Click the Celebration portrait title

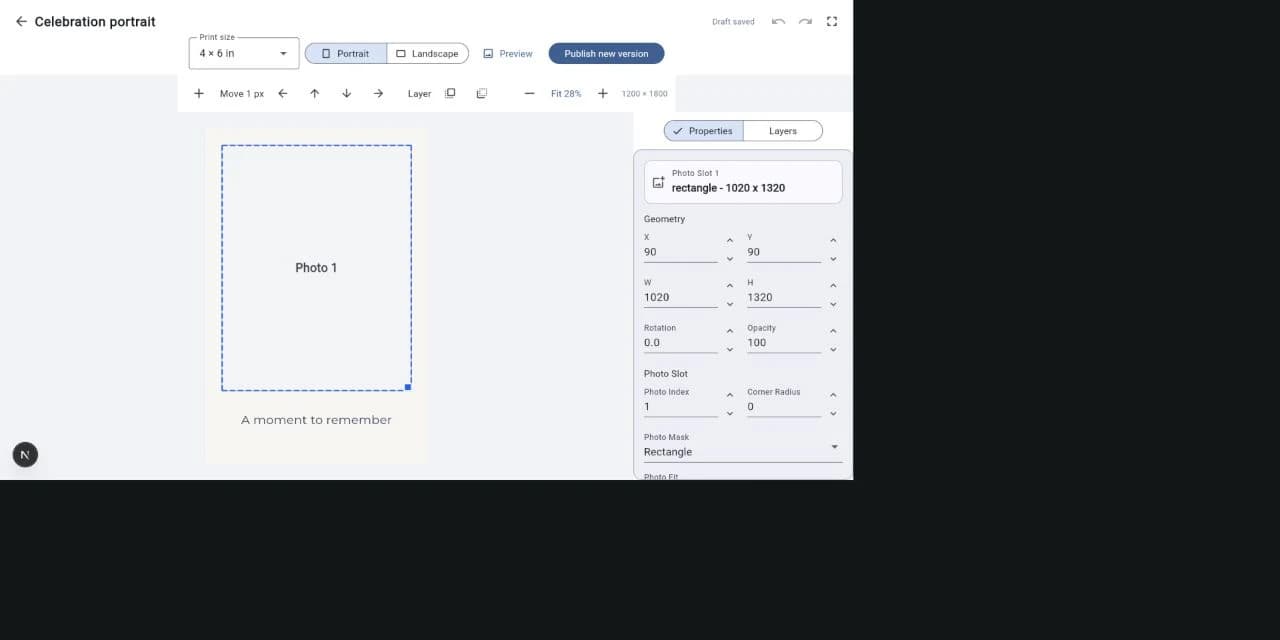coord(95,21)
